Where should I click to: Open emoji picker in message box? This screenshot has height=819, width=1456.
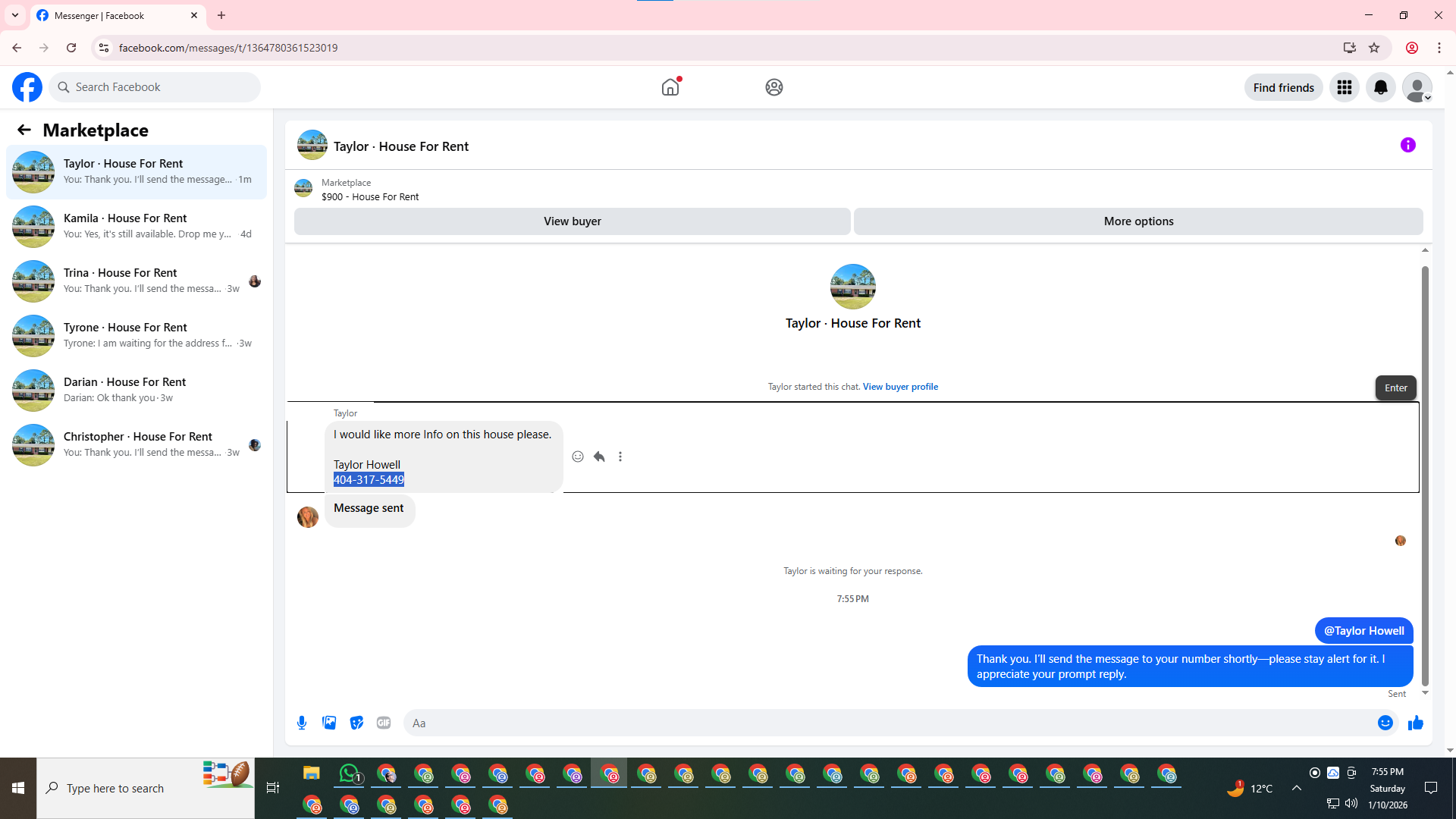click(x=1385, y=723)
